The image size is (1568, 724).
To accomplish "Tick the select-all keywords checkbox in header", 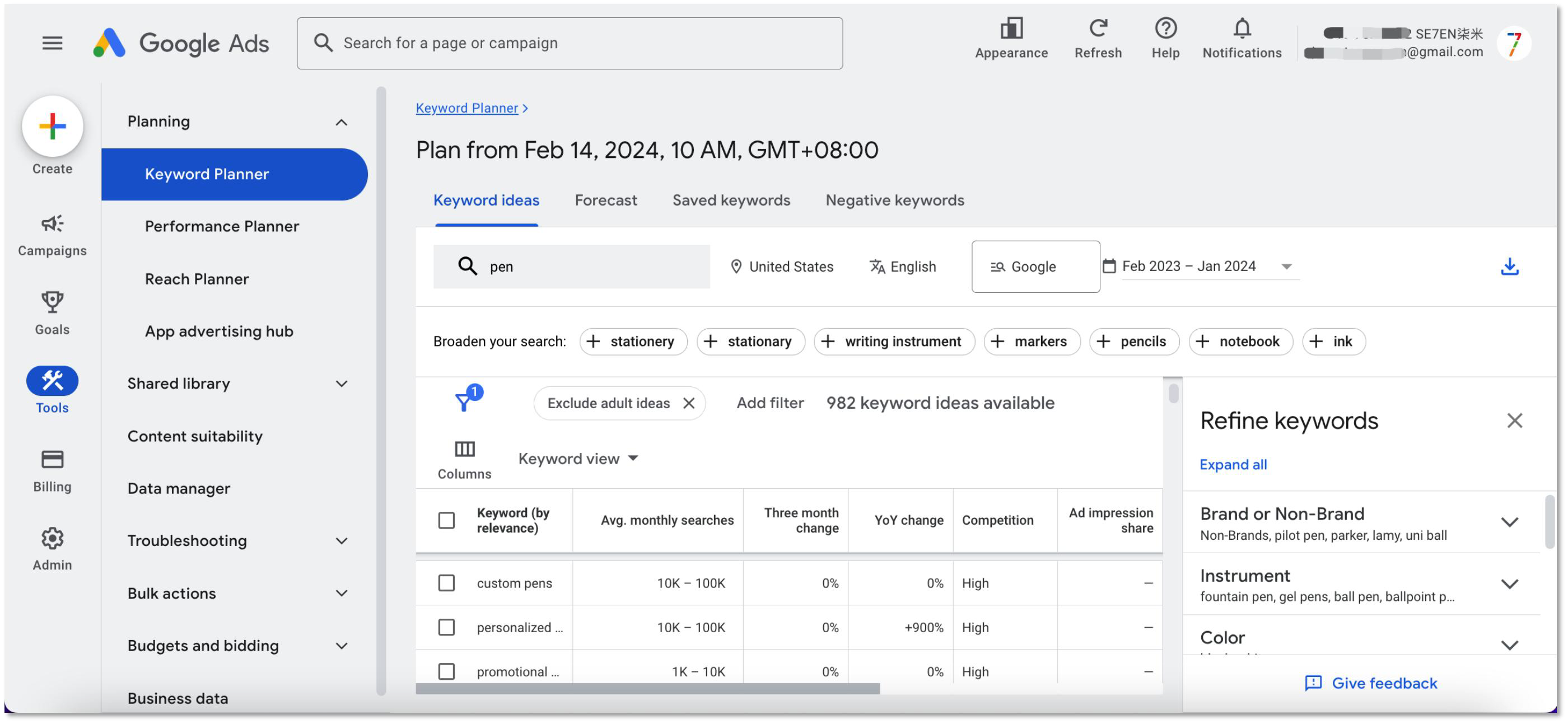I will (446, 520).
